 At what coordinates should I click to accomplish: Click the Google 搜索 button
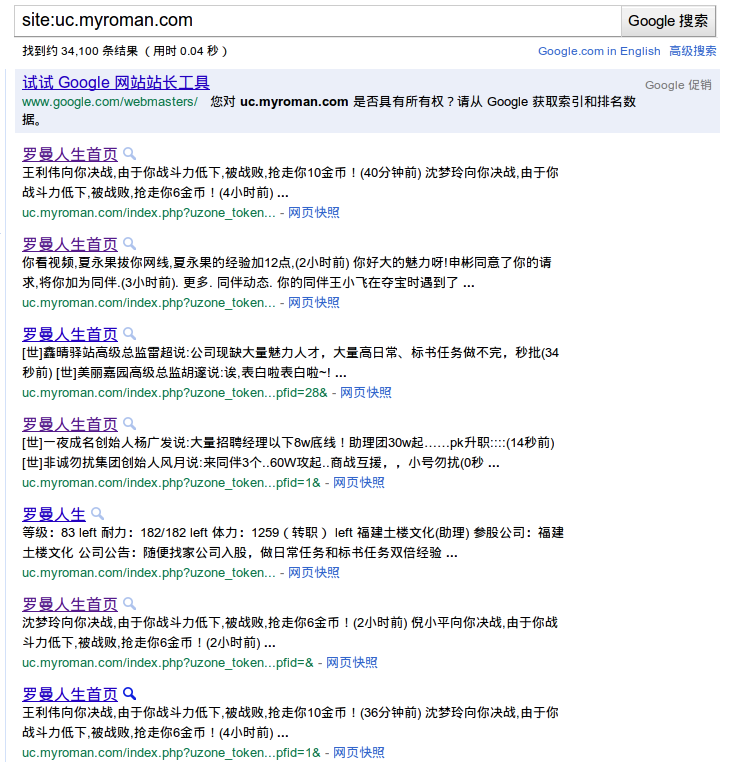point(668,21)
